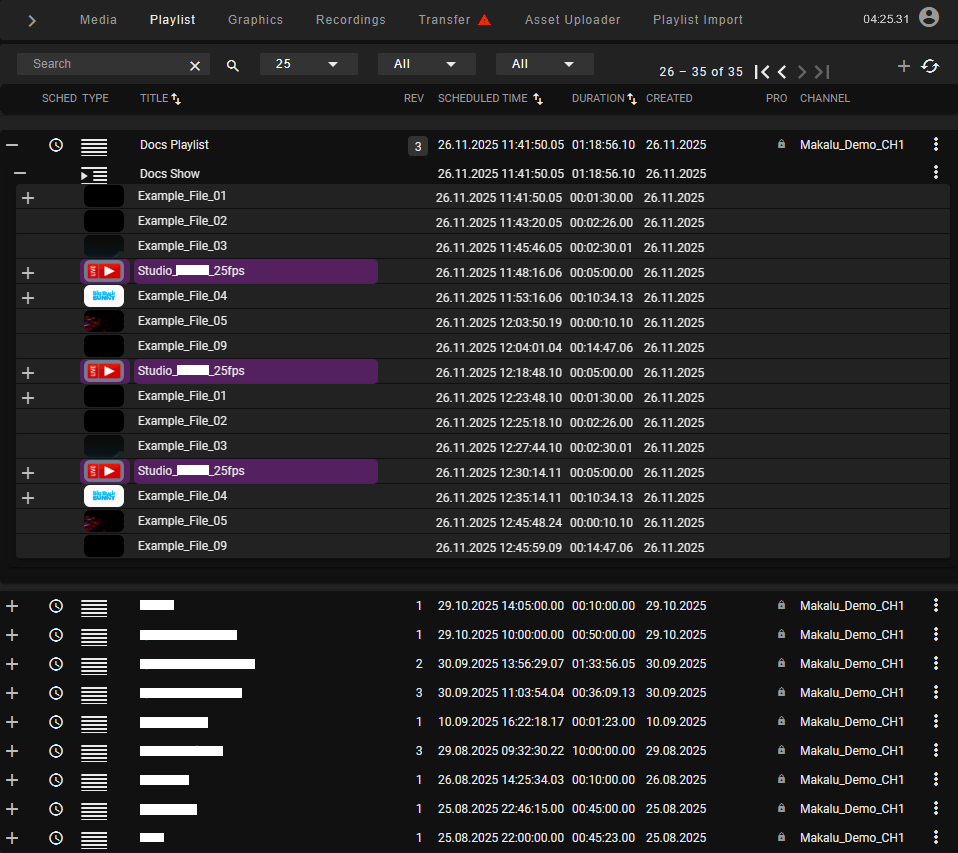Click the magnifier search icon
This screenshot has width=958, height=853.
coord(233,65)
